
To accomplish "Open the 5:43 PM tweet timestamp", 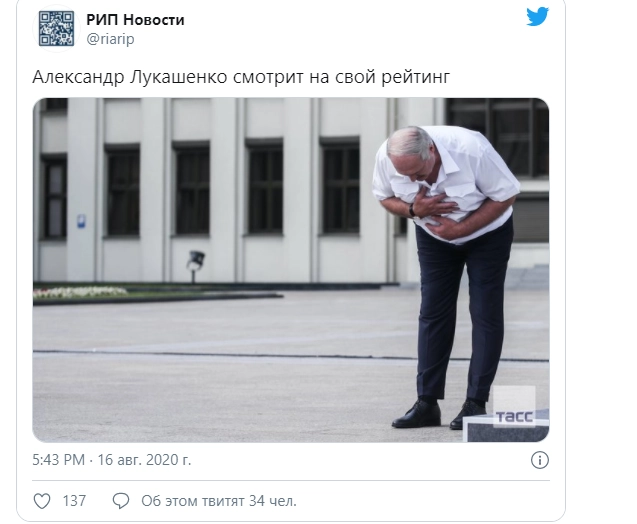I will [58, 460].
